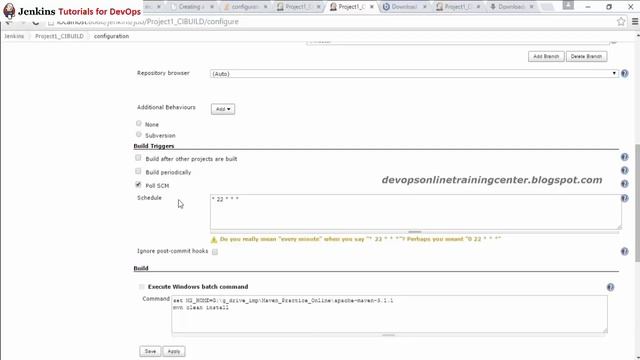The height and width of the screenshot is (360, 640).
Task: Click the page vertical scrollbar thumb
Action: coord(637,203)
